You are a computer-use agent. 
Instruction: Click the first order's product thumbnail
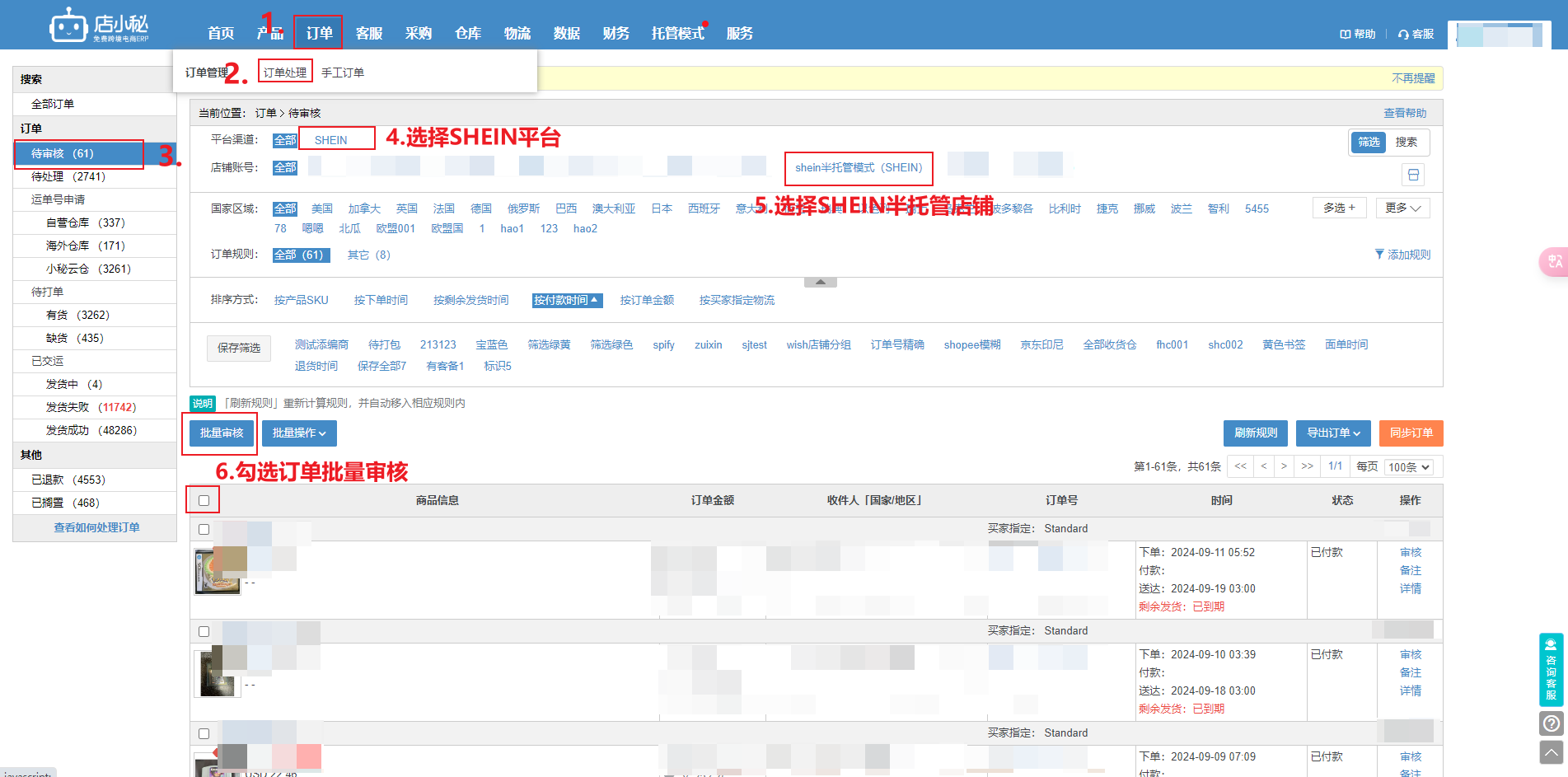218,572
